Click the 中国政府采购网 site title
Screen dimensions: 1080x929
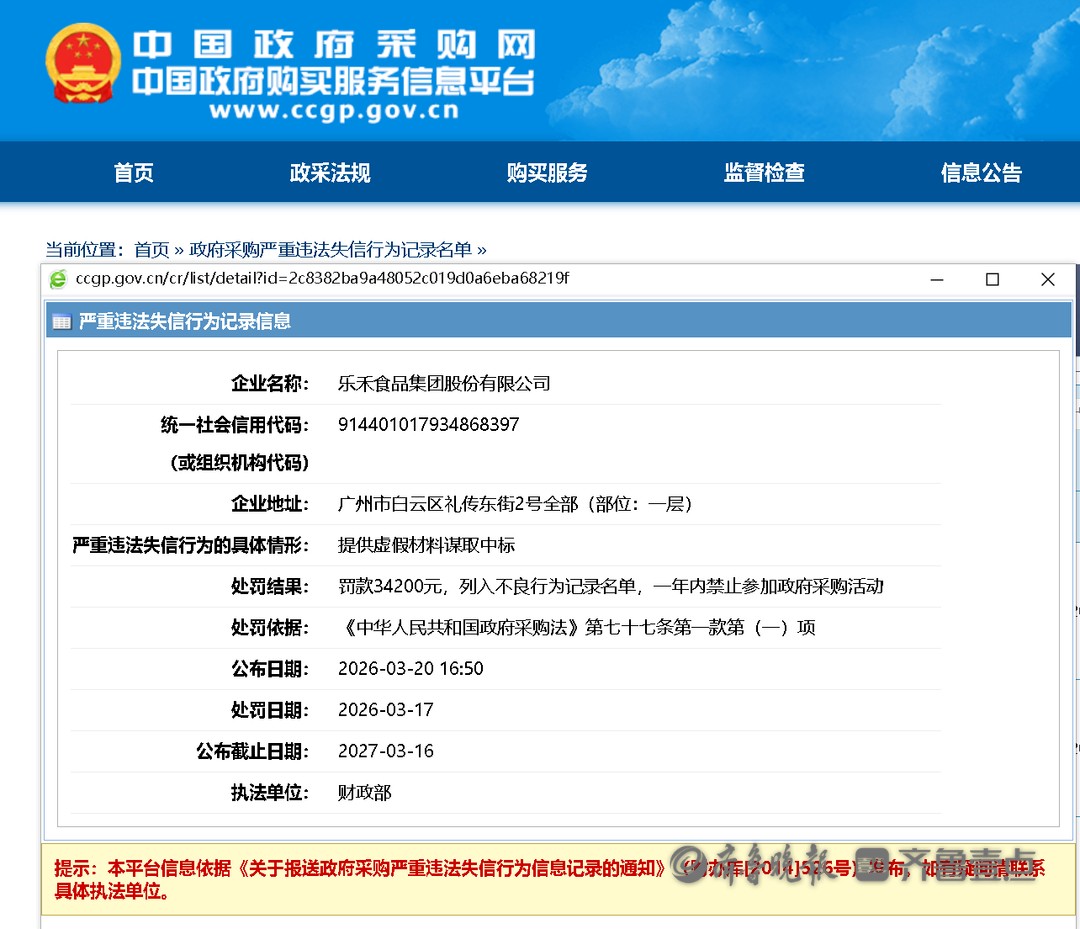[x=334, y=45]
